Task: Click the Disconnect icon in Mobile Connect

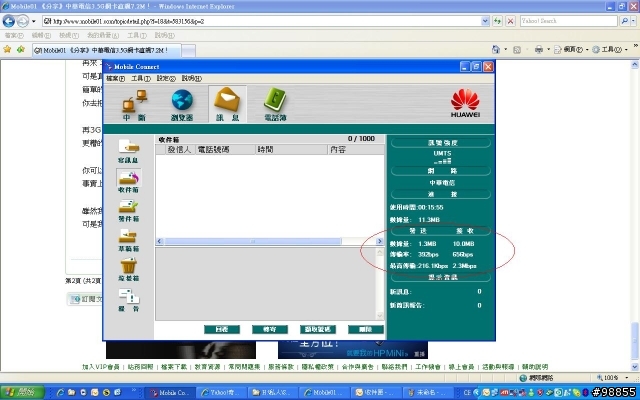Action: tap(134, 105)
